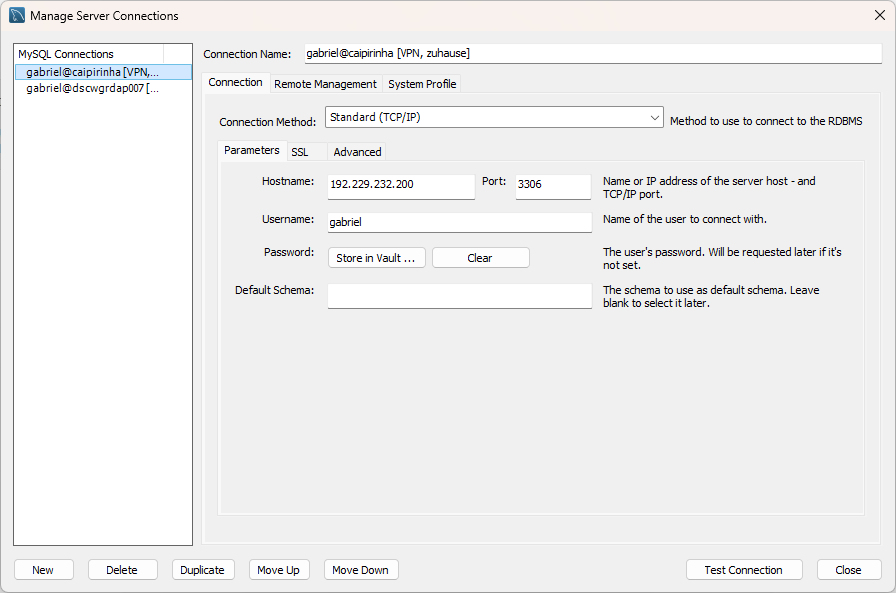Click the MySQL Workbench dolphin title icon
Viewport: 896px width, 593px height.
[17, 16]
